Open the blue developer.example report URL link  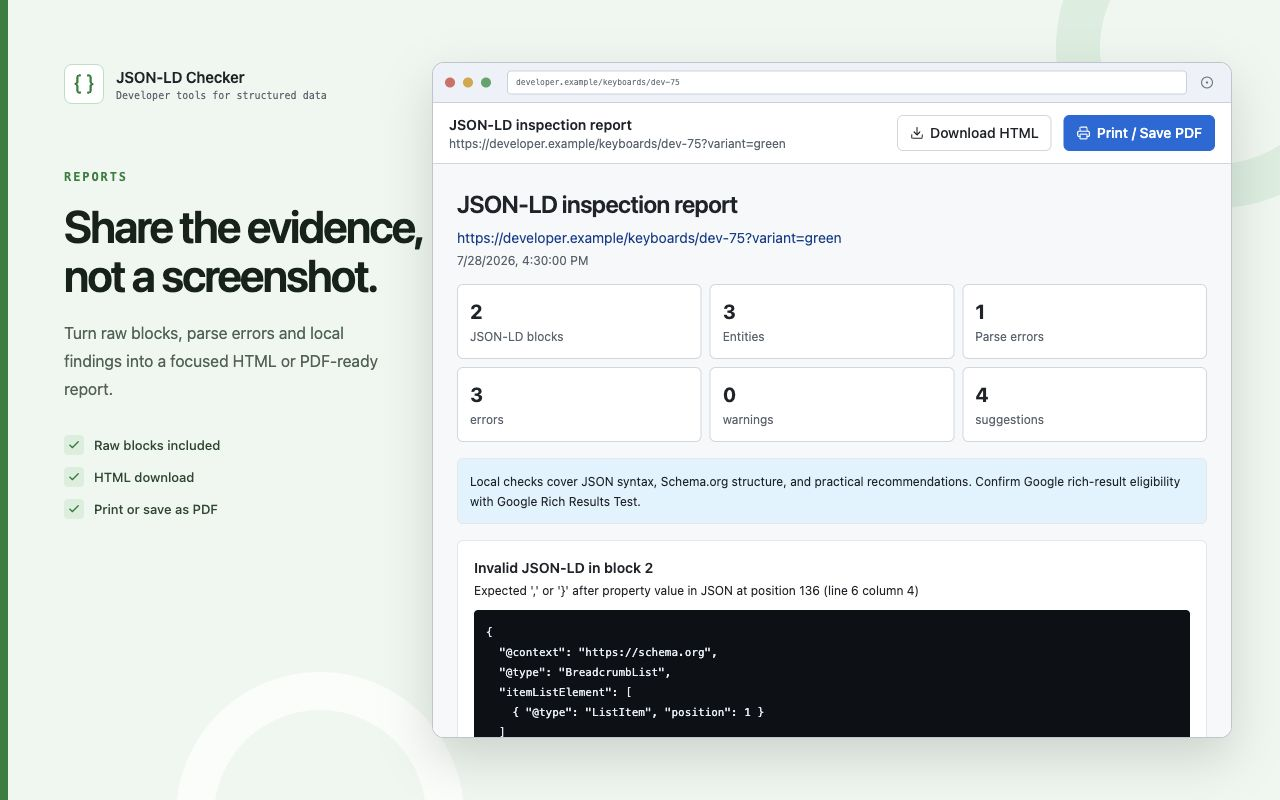[x=649, y=238]
